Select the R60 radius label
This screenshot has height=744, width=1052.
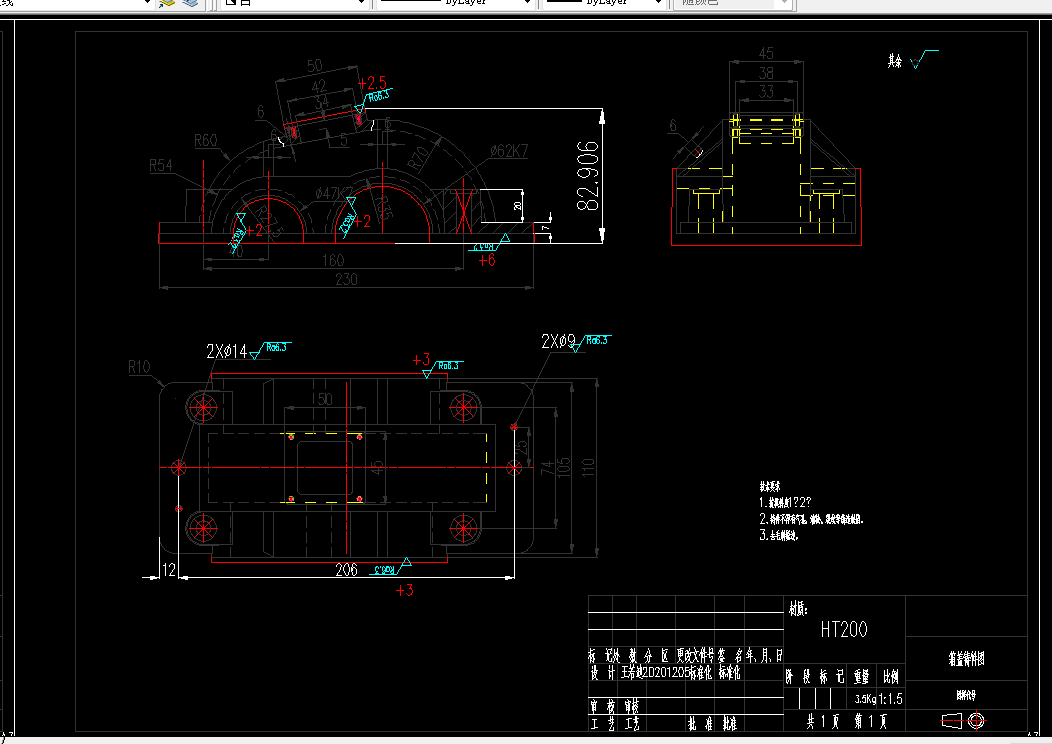click(x=206, y=141)
